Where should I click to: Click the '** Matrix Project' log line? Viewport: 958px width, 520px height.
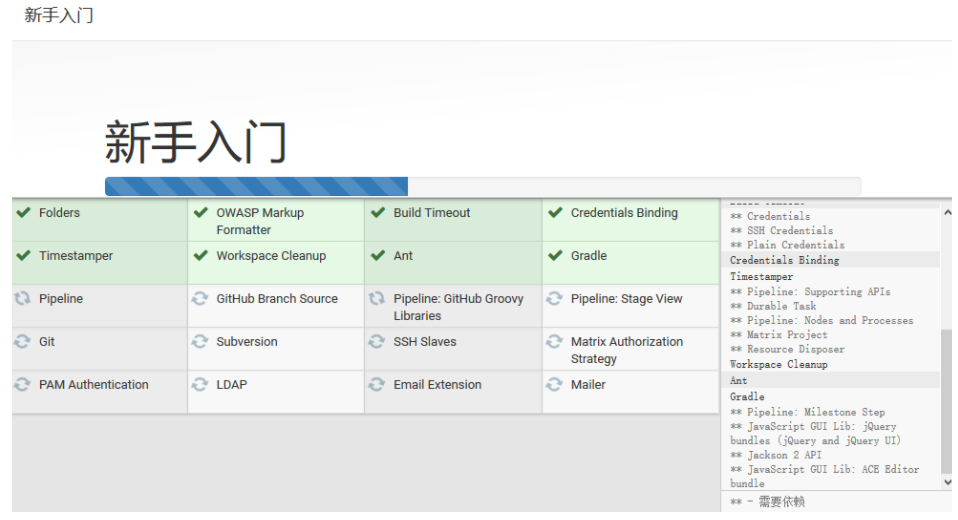[x=778, y=334]
